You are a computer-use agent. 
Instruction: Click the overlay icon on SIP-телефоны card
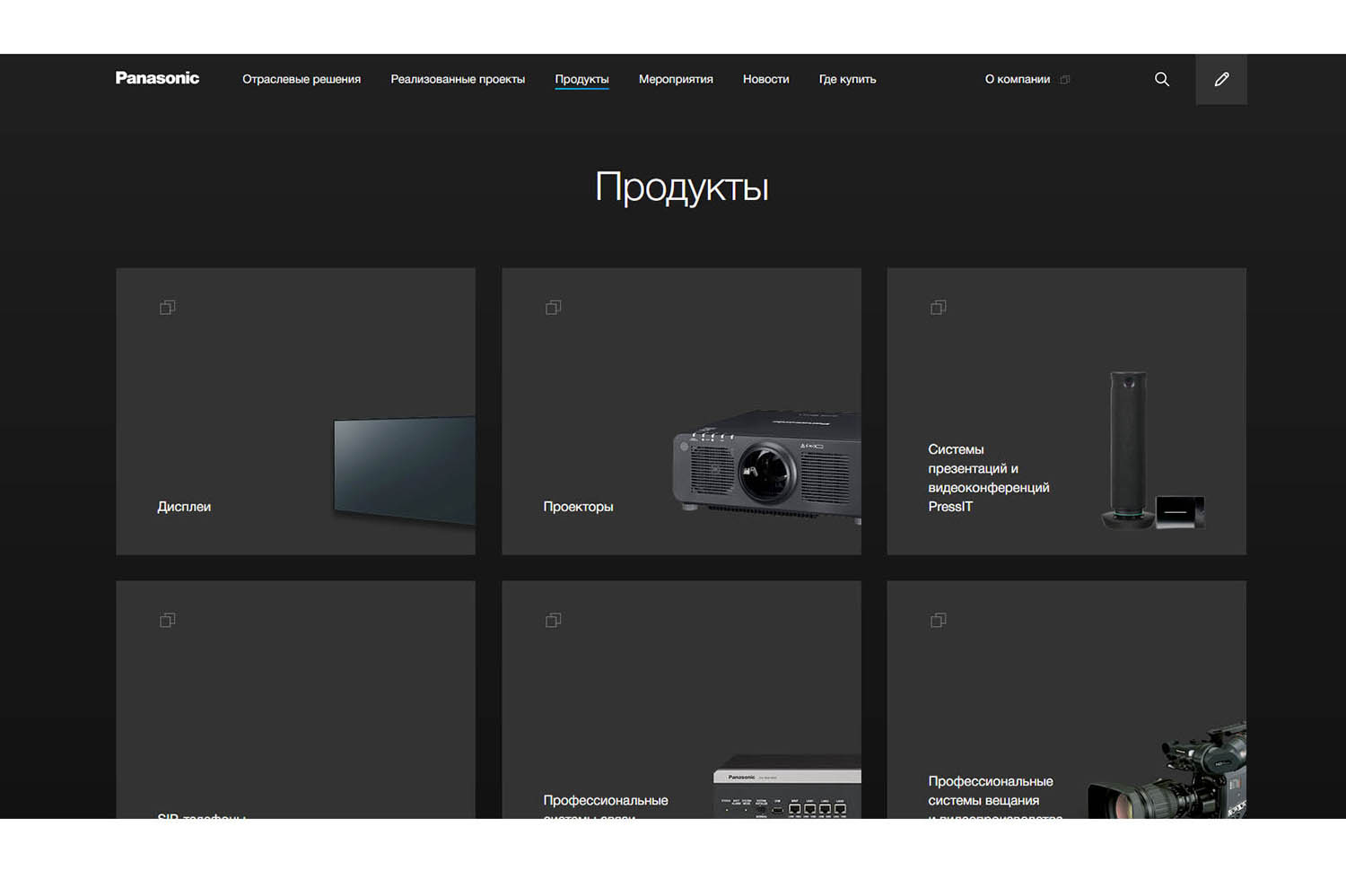167,621
